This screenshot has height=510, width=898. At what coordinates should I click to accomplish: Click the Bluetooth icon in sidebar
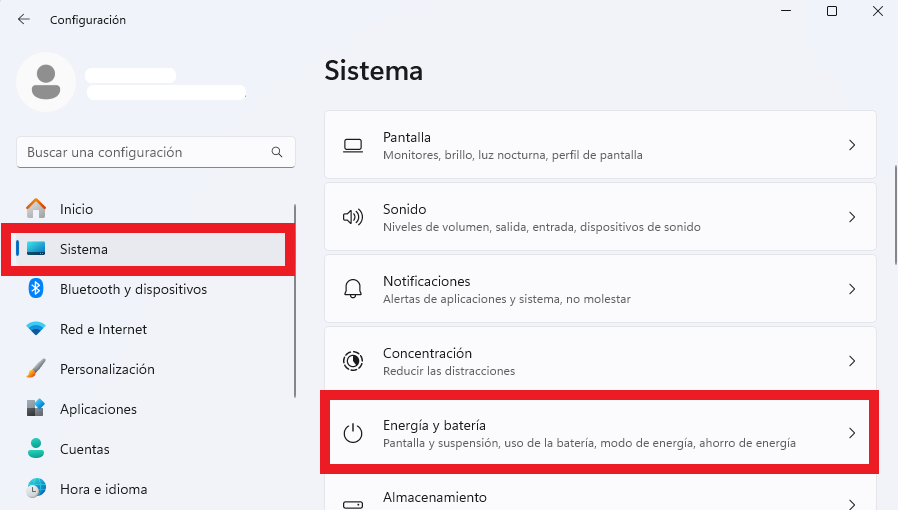pyautogui.click(x=36, y=288)
